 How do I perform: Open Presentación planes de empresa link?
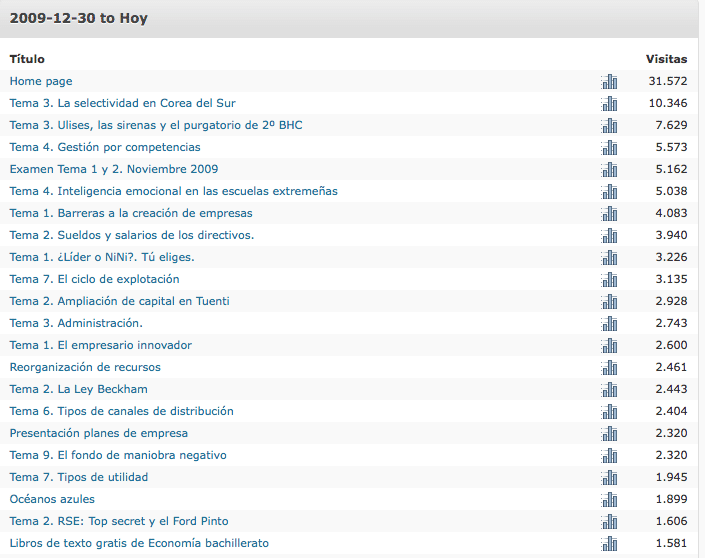(98, 433)
